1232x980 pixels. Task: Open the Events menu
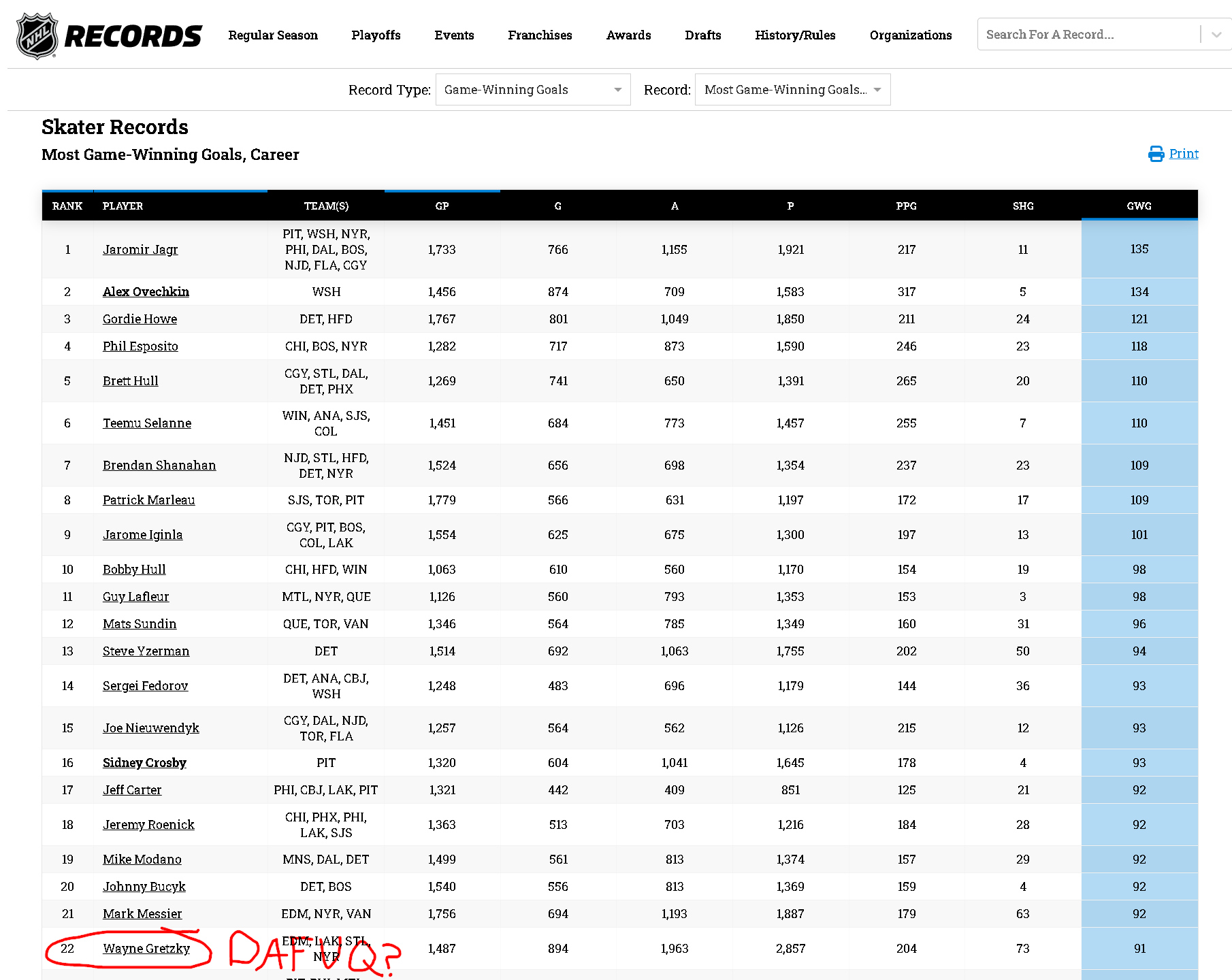click(454, 35)
